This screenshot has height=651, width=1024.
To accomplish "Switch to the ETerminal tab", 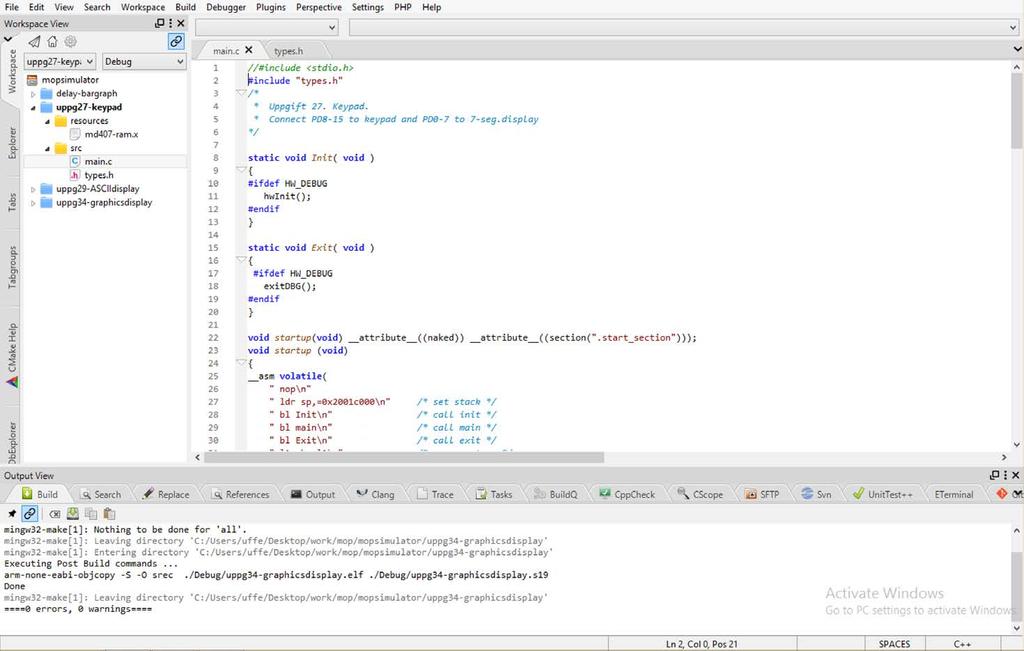I will click(x=953, y=494).
